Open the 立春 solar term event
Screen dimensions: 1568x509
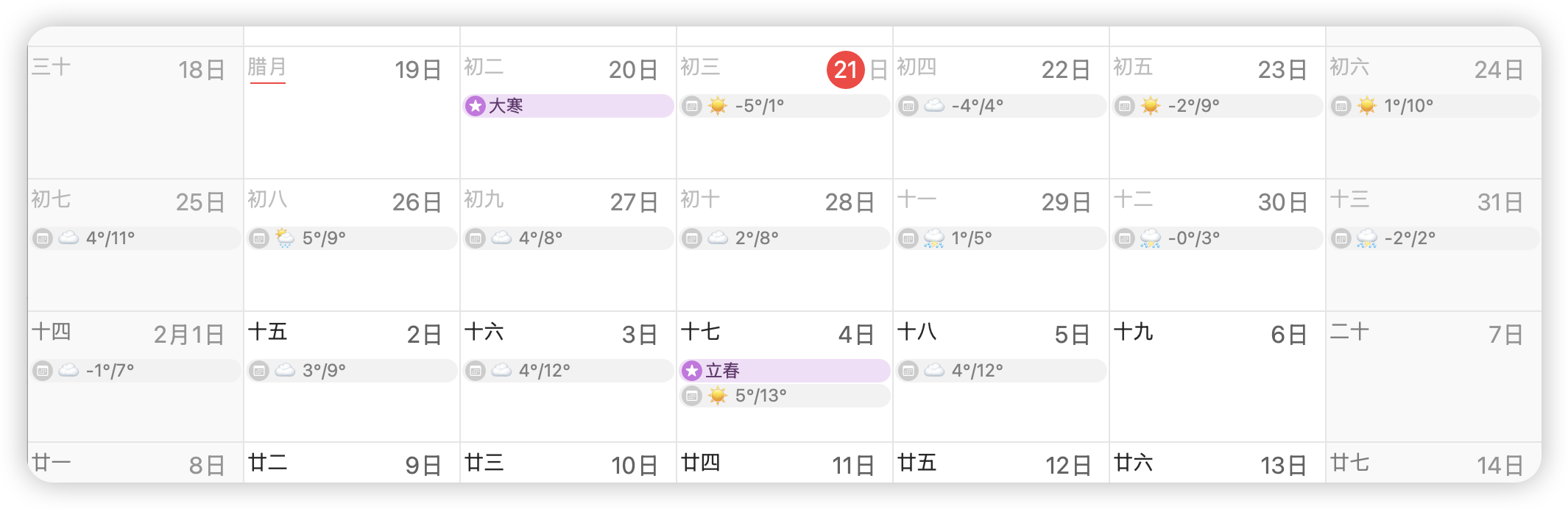point(785,371)
